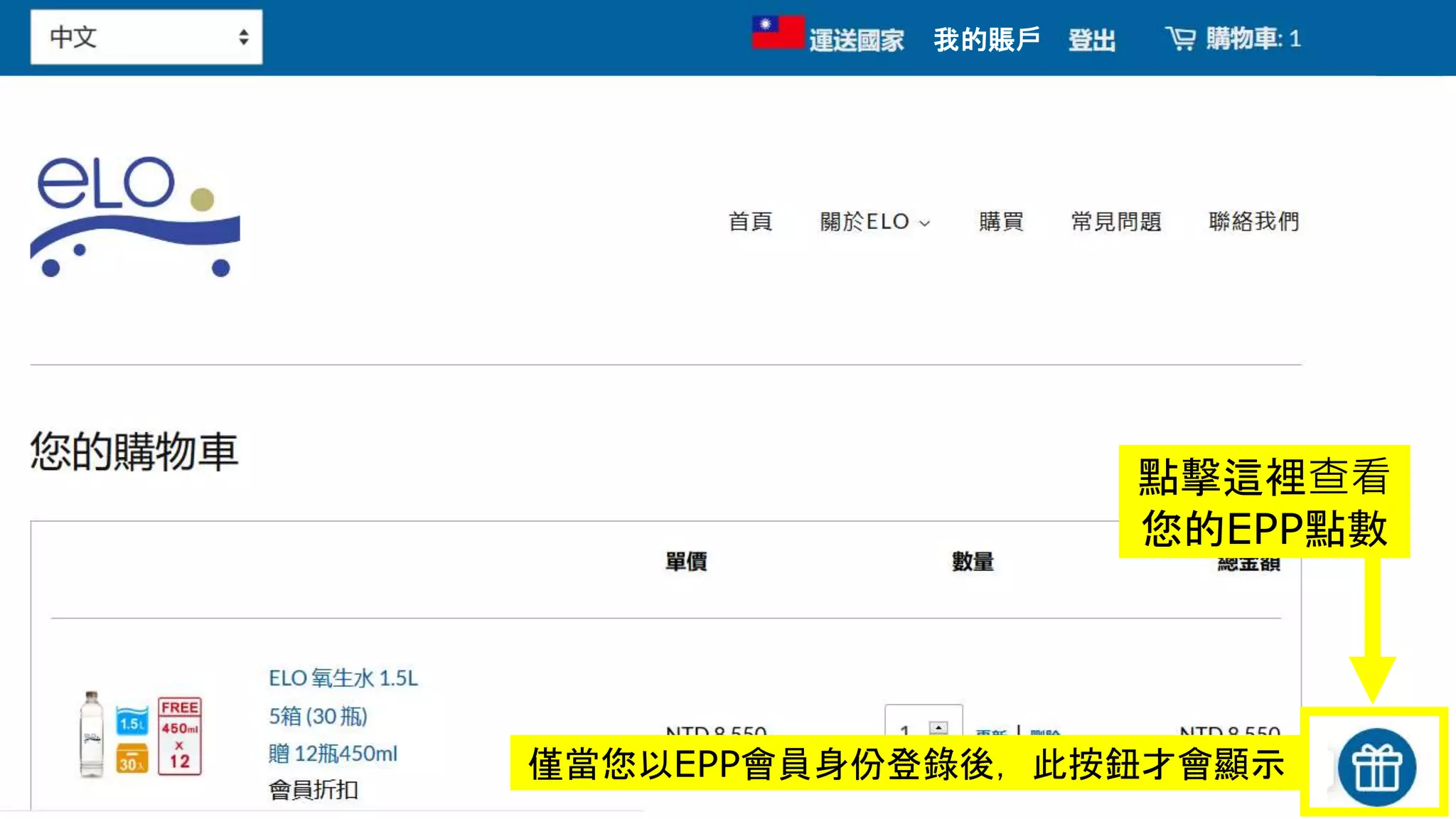The image size is (1456, 819).
Task: Click the EPP gift rewards button
Action: [x=1376, y=768]
